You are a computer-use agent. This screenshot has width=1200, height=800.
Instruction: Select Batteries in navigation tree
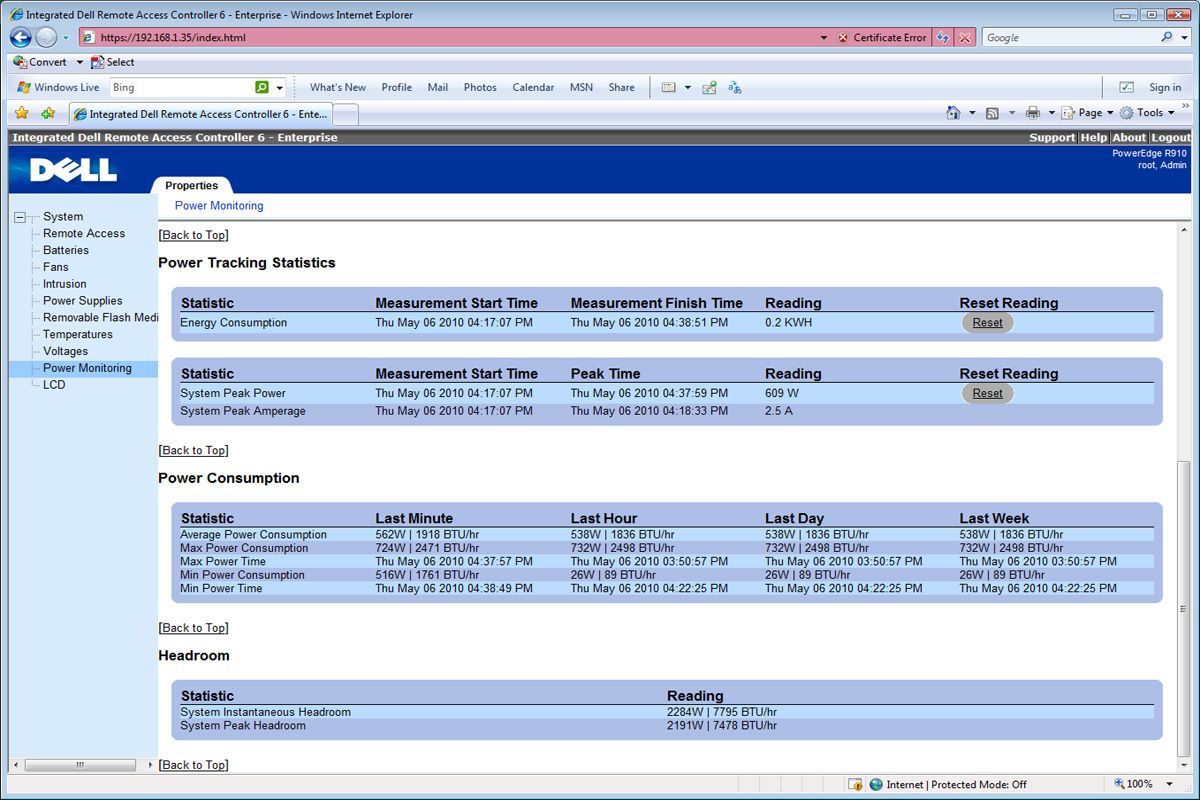(x=66, y=251)
